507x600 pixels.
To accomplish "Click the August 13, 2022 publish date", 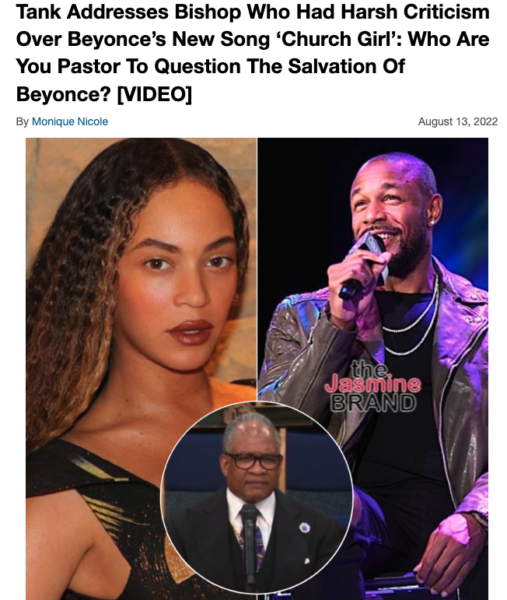I will (x=458, y=122).
